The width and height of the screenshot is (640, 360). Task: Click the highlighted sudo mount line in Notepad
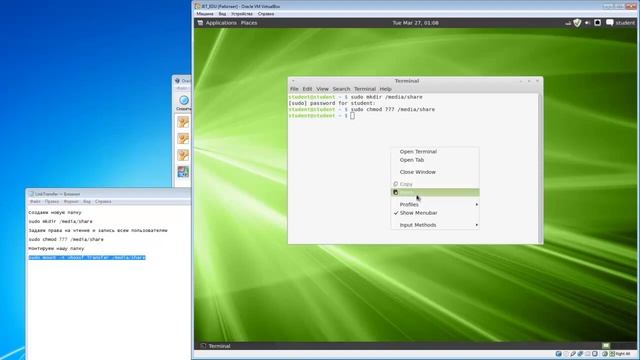(x=87, y=258)
